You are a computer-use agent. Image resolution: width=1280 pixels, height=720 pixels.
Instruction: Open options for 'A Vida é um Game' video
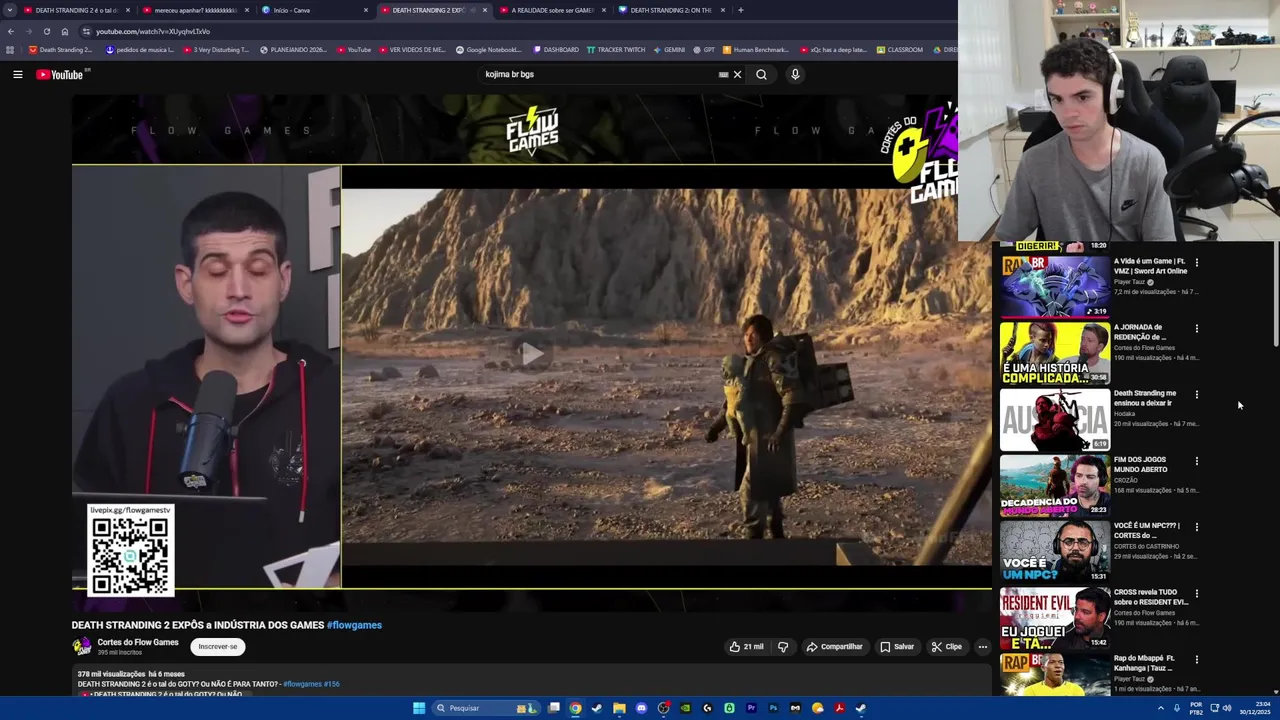[x=1197, y=262]
